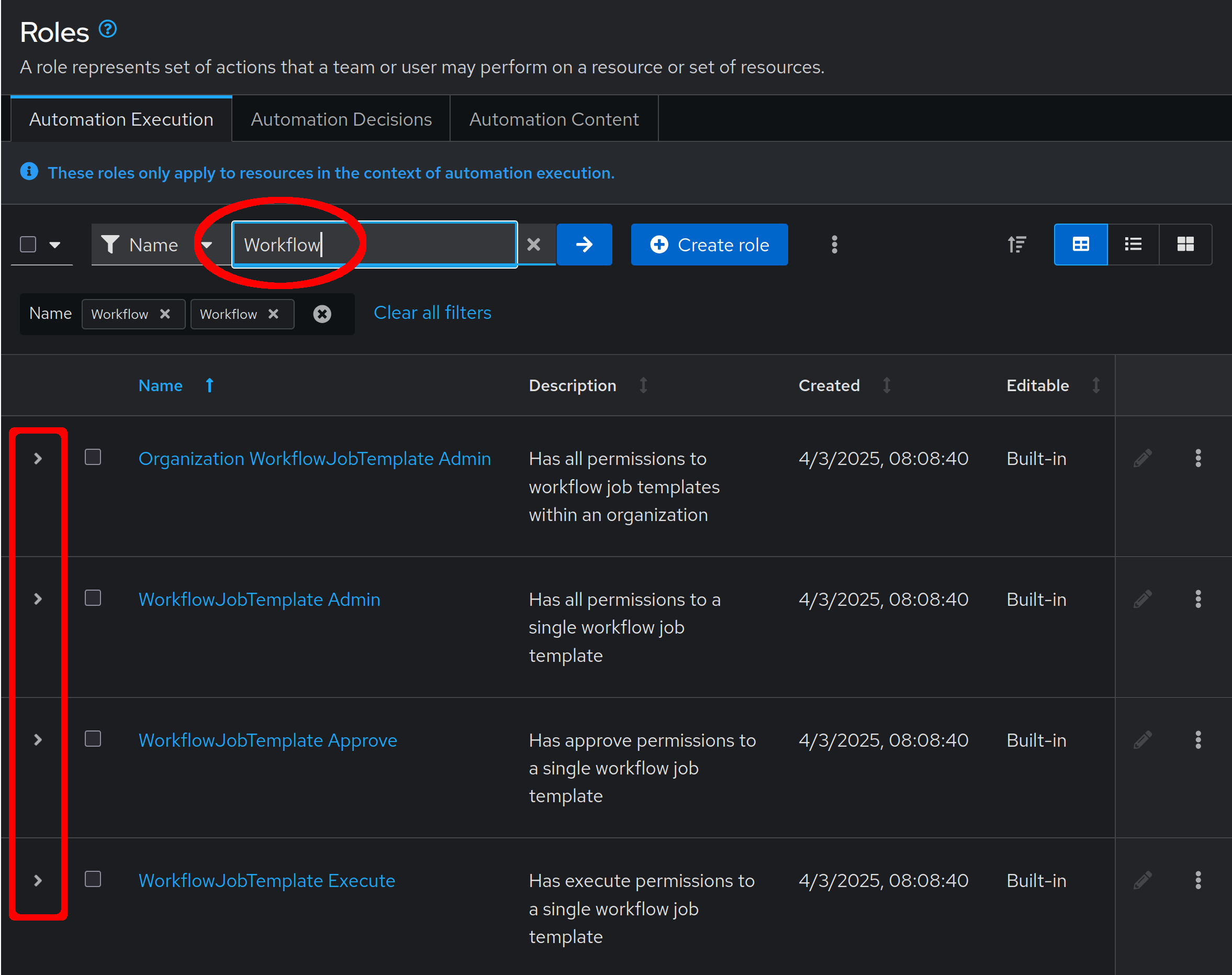Open the sort options icon

[x=1016, y=245]
